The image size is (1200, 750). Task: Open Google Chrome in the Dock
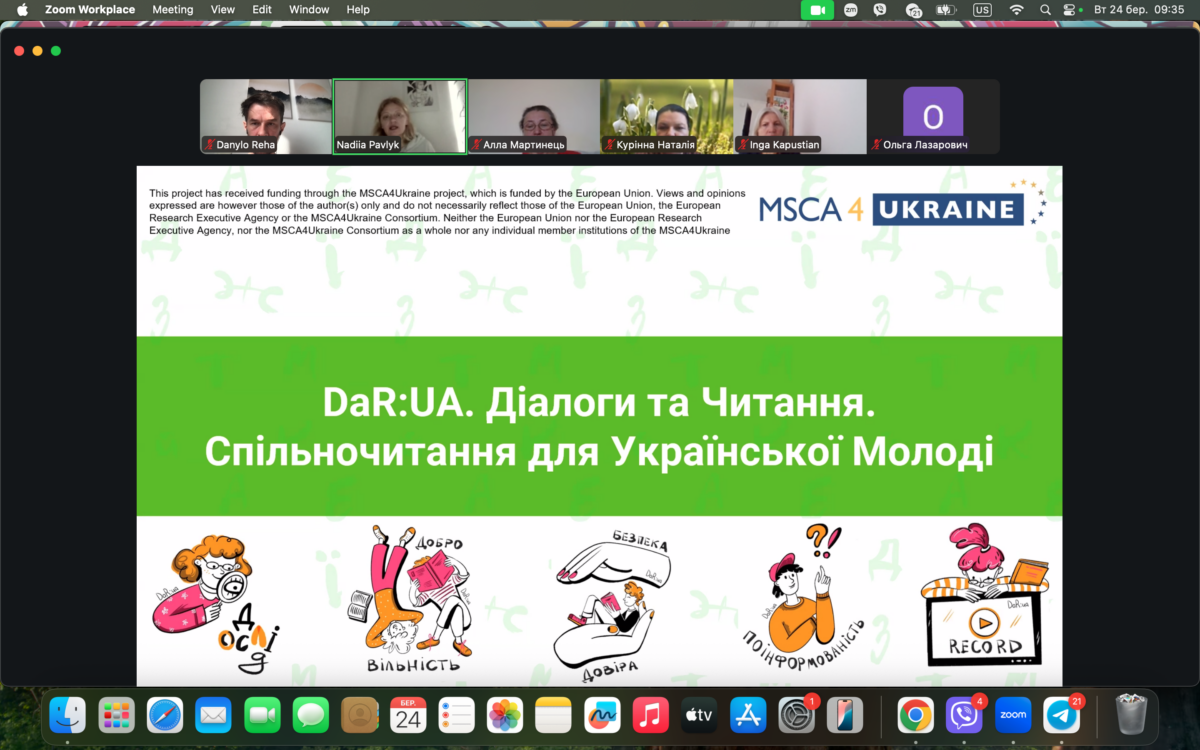[x=915, y=715]
